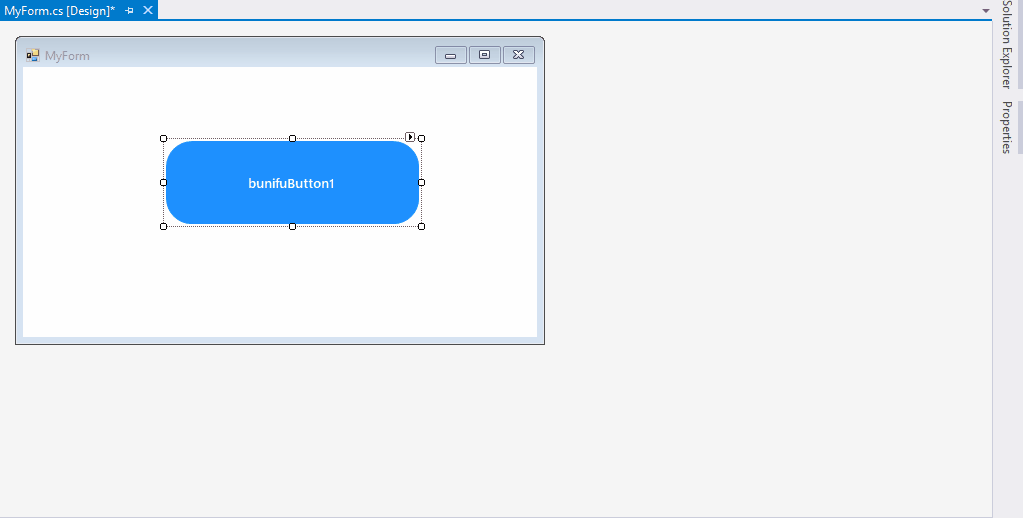Viewport: 1023px width, 518px height.
Task: Click the right-middle resize handle of bunifuButton1
Action: (x=421, y=183)
